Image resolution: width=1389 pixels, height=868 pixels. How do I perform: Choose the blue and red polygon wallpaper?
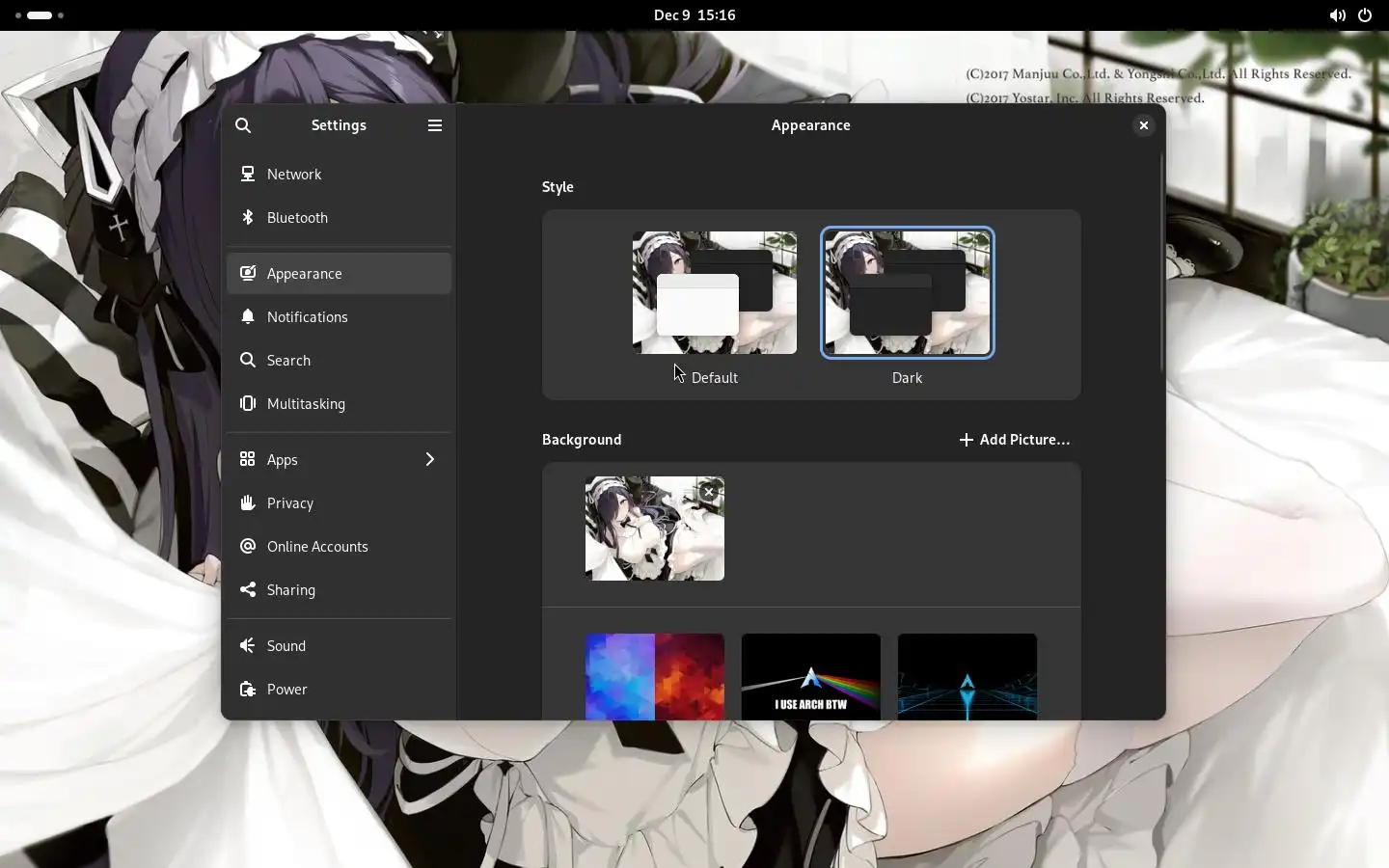[655, 676]
